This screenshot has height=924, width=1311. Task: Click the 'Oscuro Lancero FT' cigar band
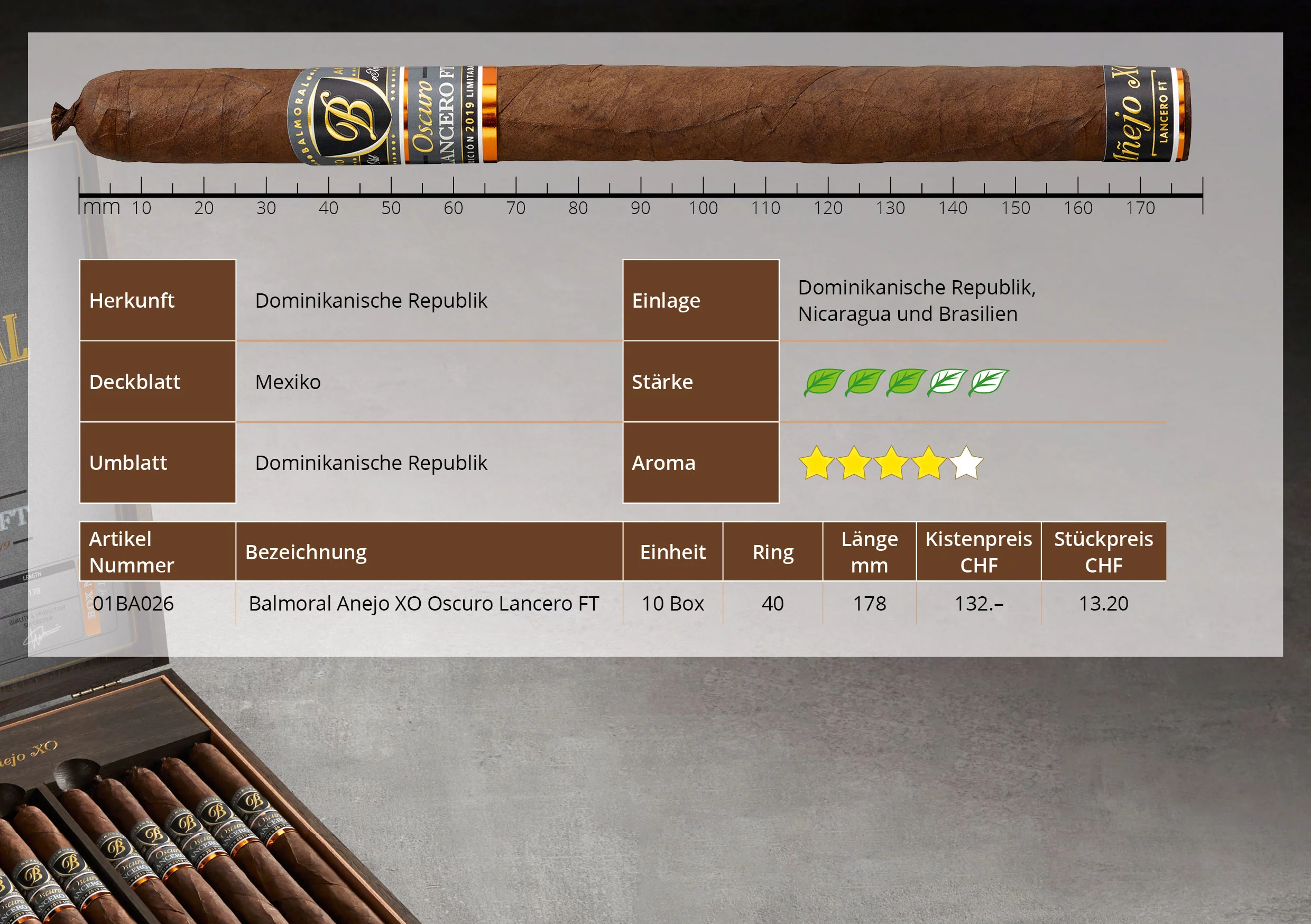point(450,115)
